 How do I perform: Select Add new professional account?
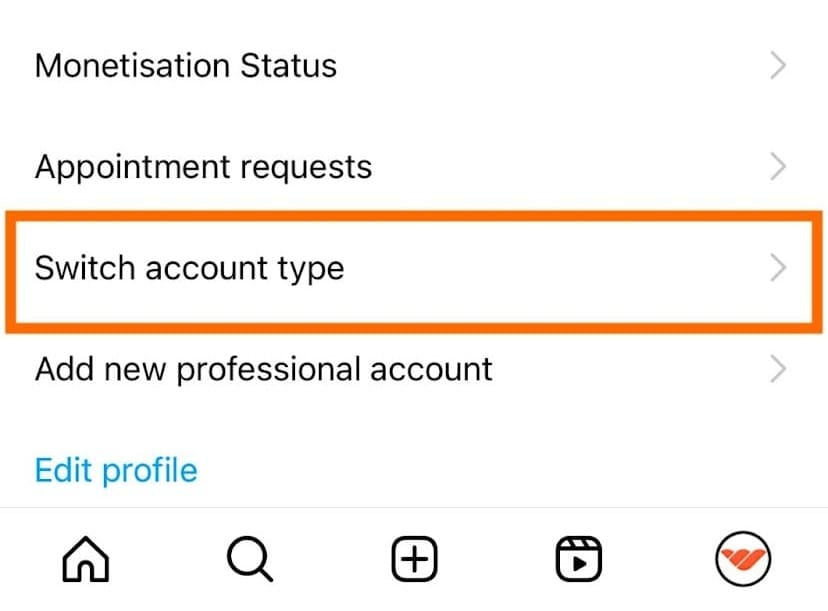[x=264, y=369]
